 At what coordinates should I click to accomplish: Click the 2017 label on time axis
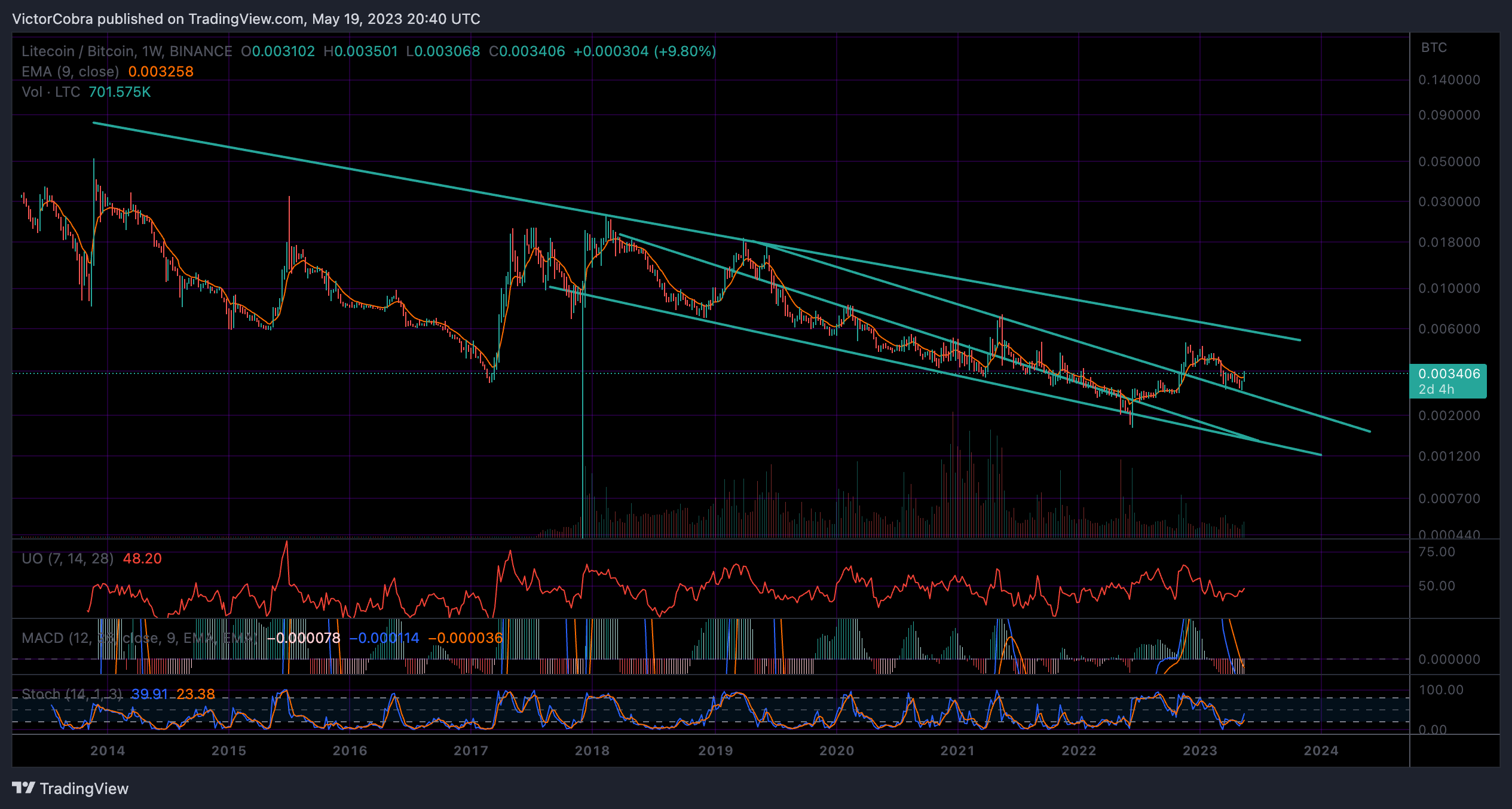471,751
